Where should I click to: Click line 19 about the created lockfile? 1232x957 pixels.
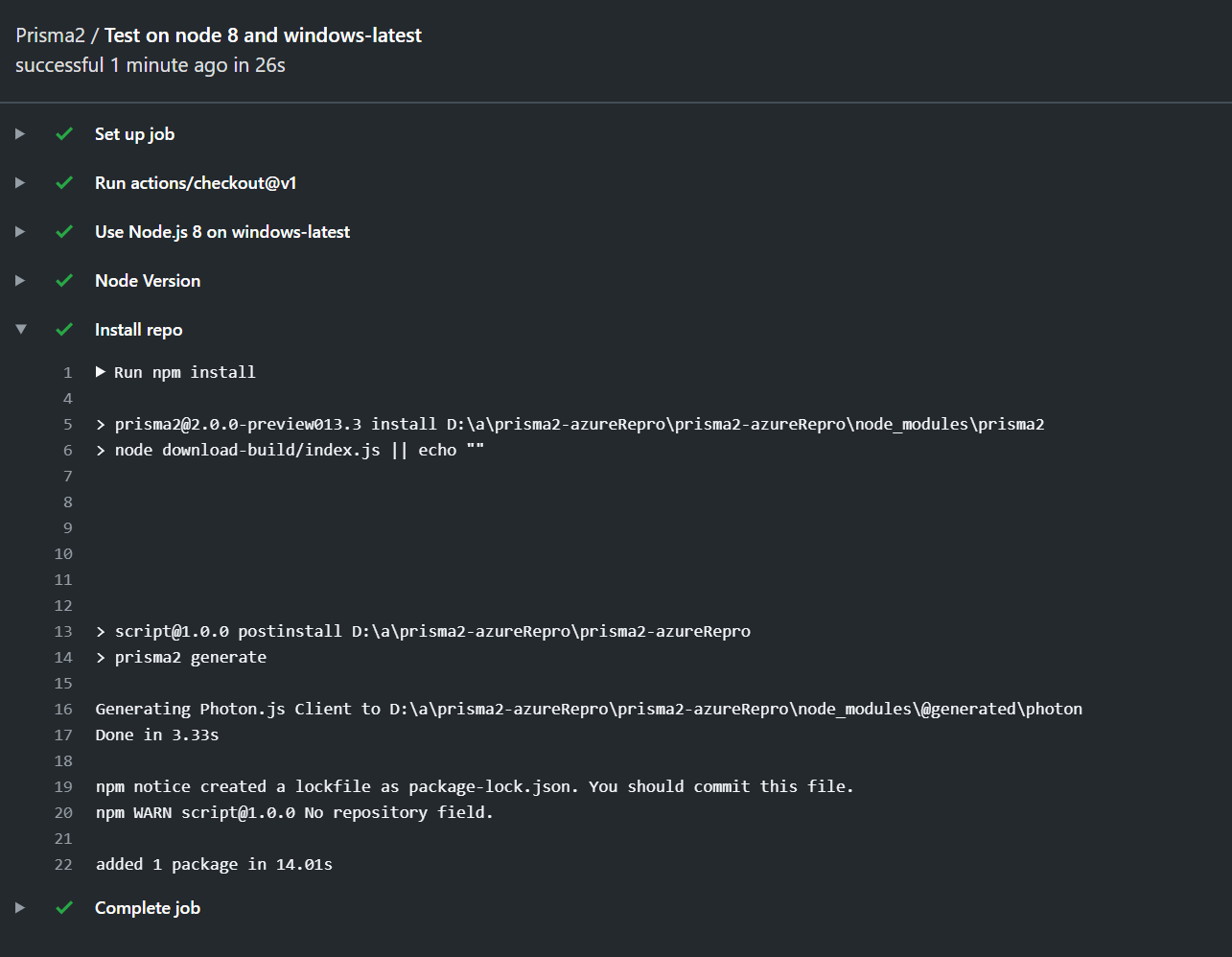pyautogui.click(x=473, y=786)
